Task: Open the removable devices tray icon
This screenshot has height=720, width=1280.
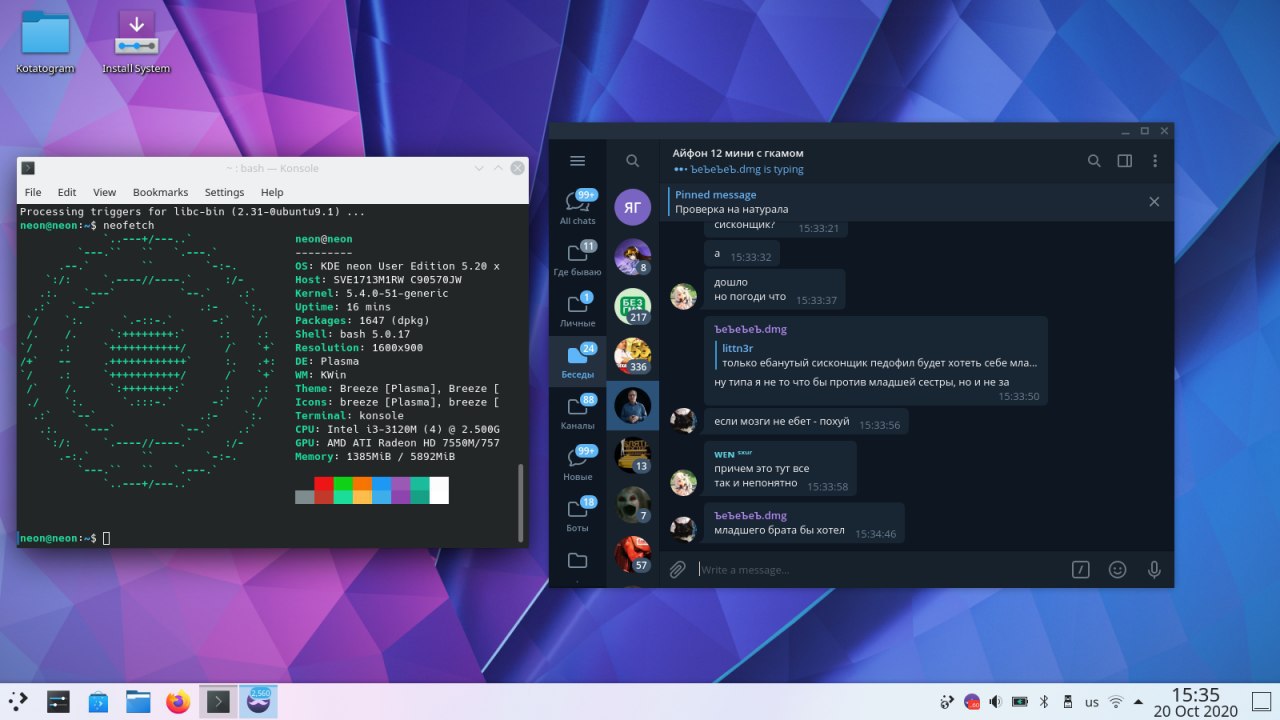Action: (1067, 702)
